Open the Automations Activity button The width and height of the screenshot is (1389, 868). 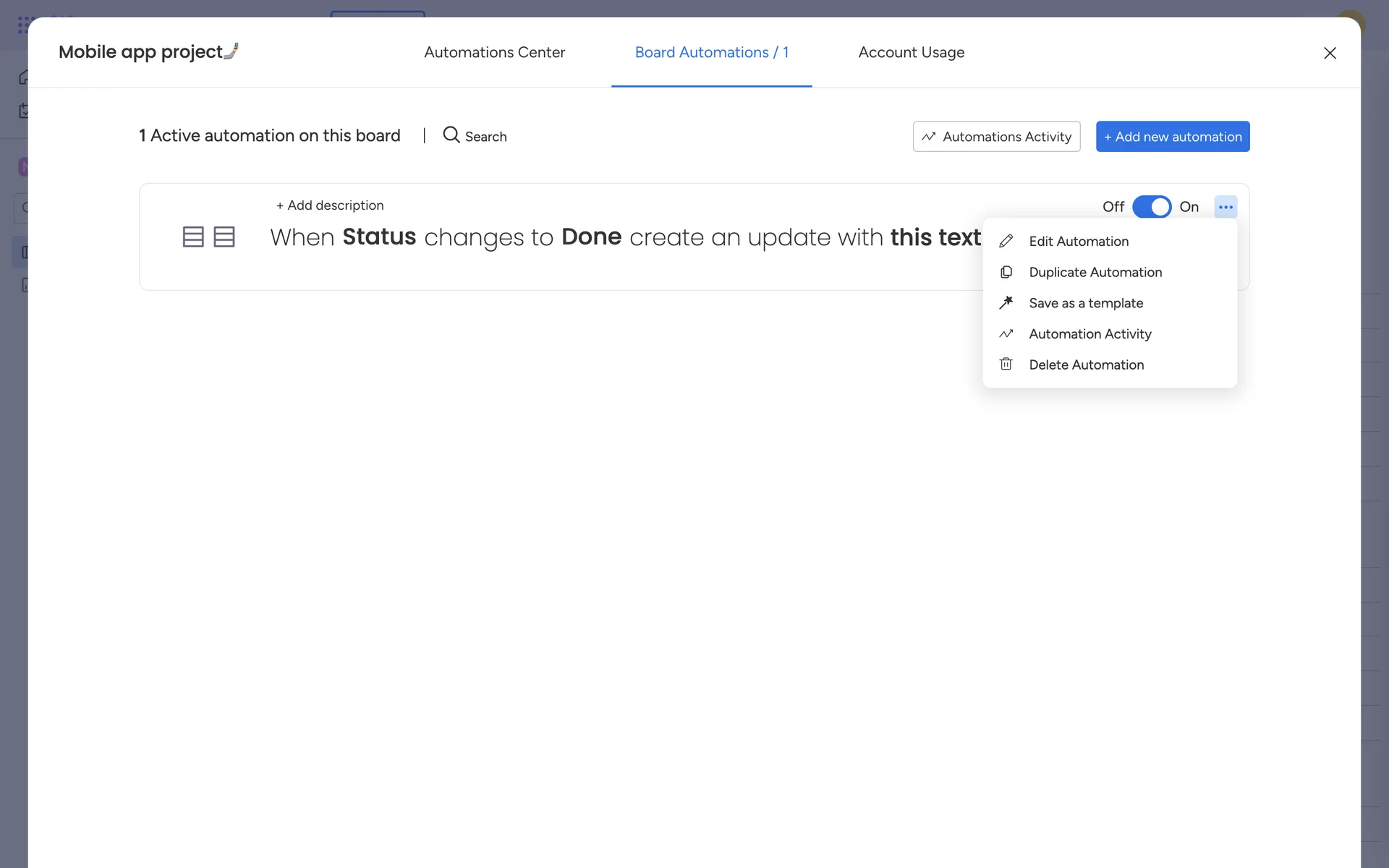[x=996, y=137]
